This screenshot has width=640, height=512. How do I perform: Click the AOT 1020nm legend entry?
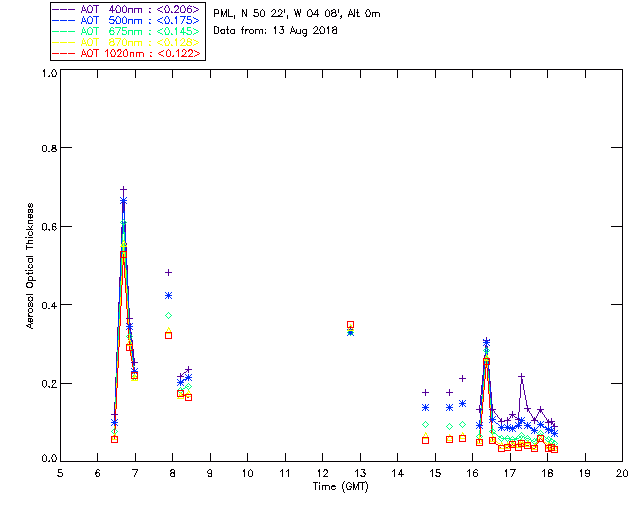click(127, 53)
